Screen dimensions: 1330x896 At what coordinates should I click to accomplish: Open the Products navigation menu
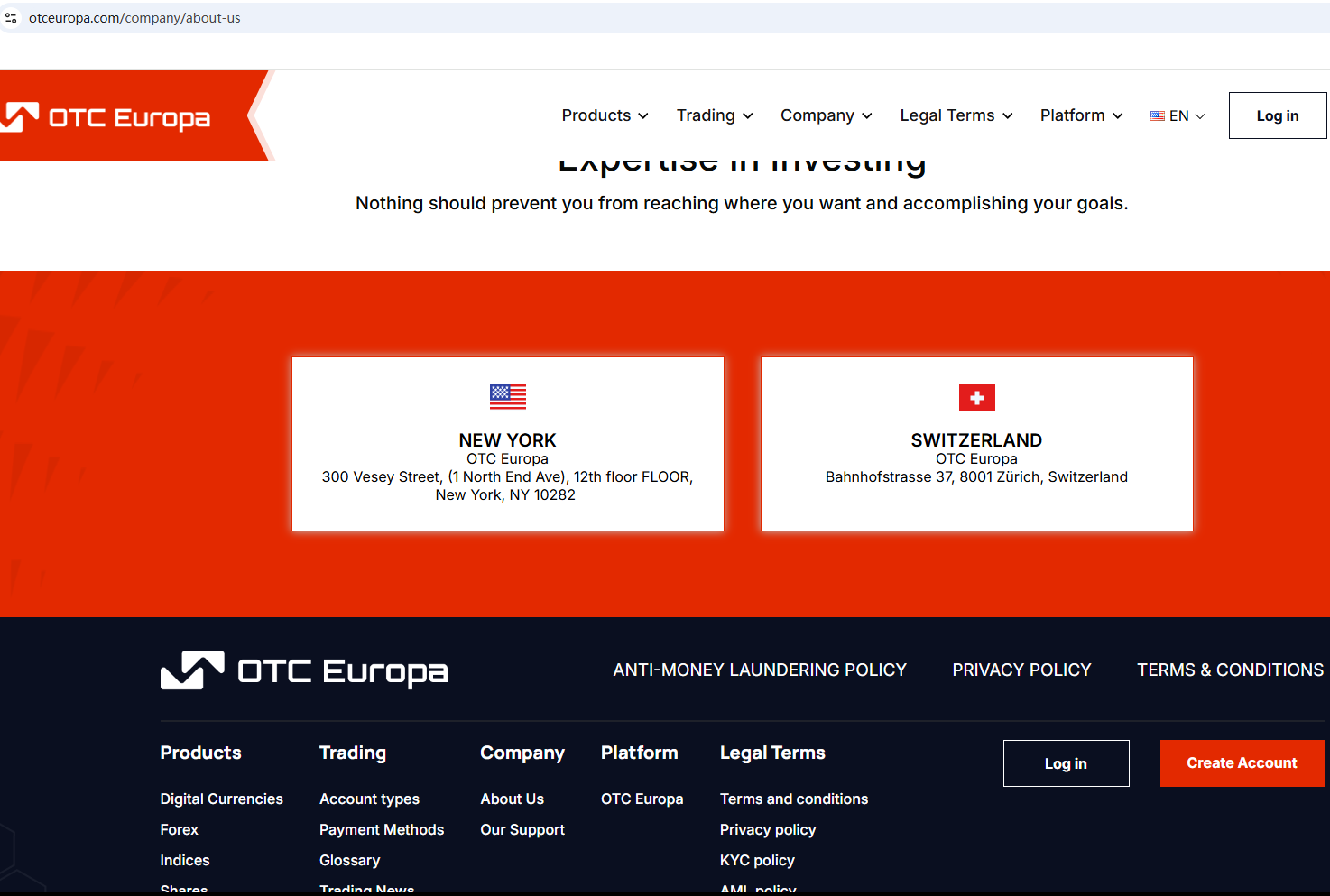click(x=596, y=115)
